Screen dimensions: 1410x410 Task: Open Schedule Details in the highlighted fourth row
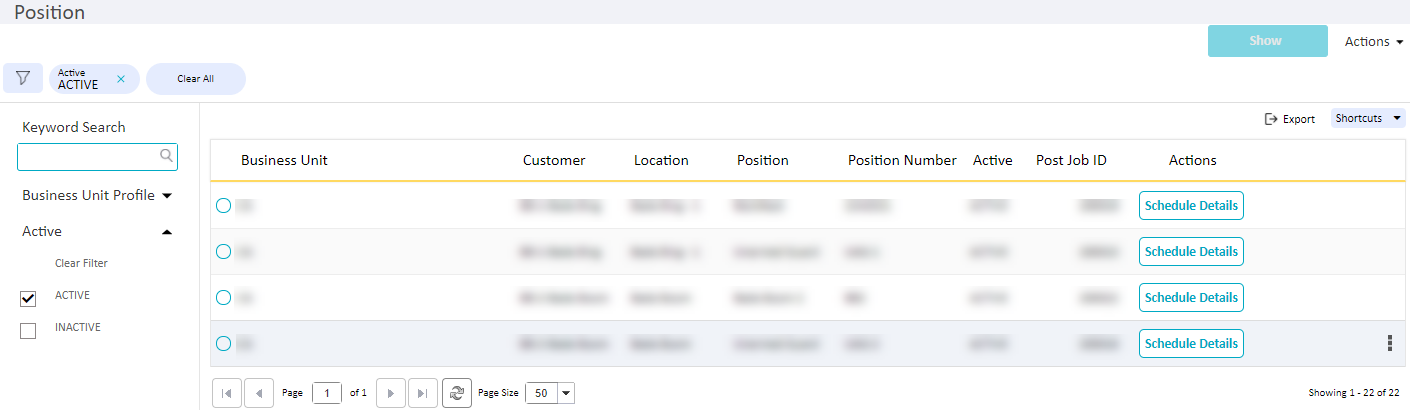point(1191,343)
